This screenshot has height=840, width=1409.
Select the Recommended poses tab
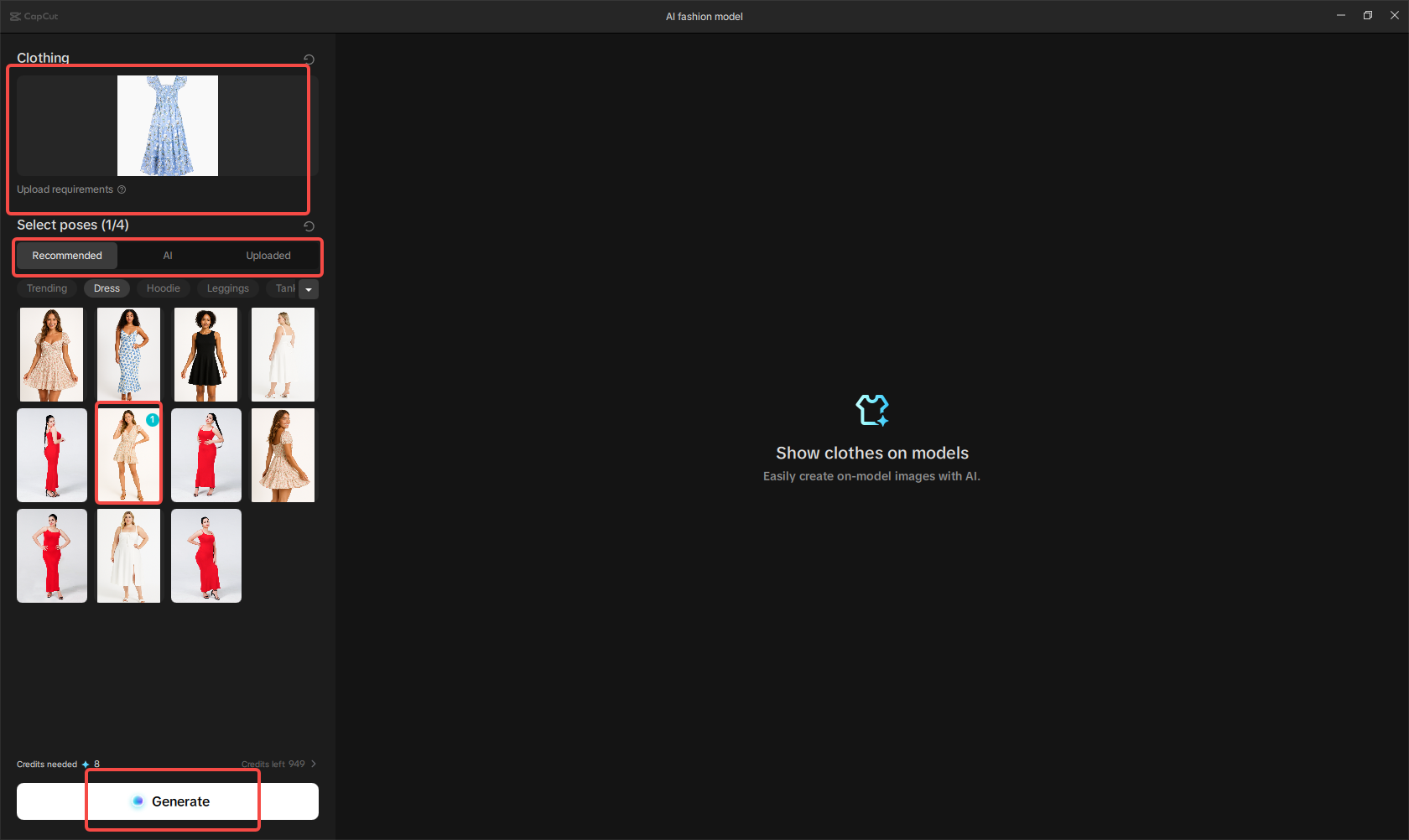coord(66,255)
